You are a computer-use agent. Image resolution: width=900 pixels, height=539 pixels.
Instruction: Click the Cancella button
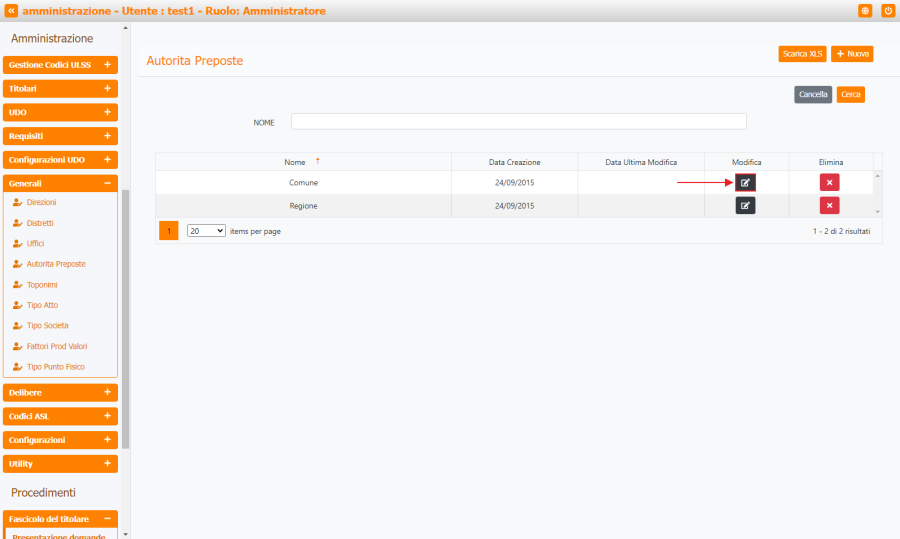coord(812,94)
